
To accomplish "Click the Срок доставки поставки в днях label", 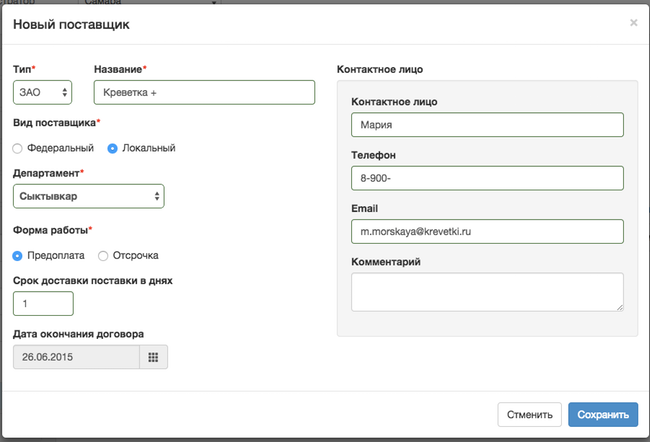I will 93,280.
